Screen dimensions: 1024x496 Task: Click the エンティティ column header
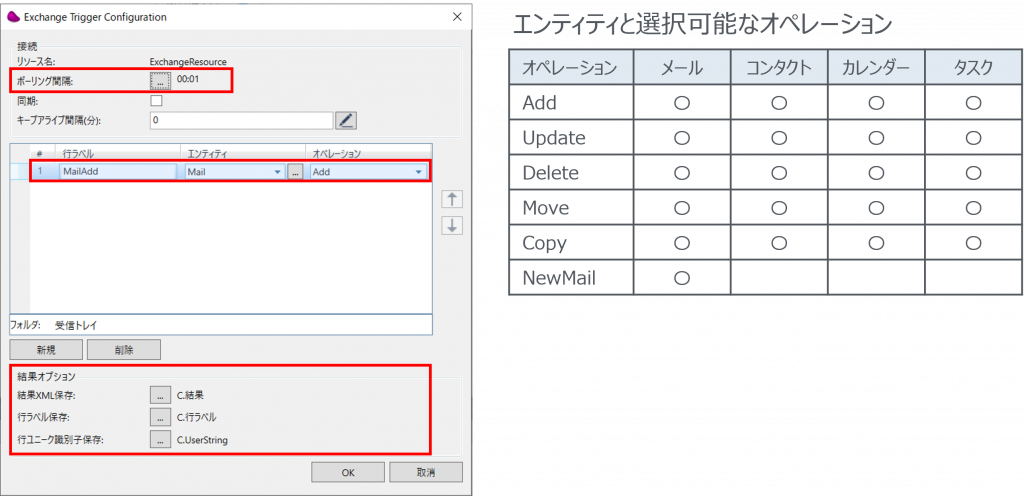[x=243, y=153]
